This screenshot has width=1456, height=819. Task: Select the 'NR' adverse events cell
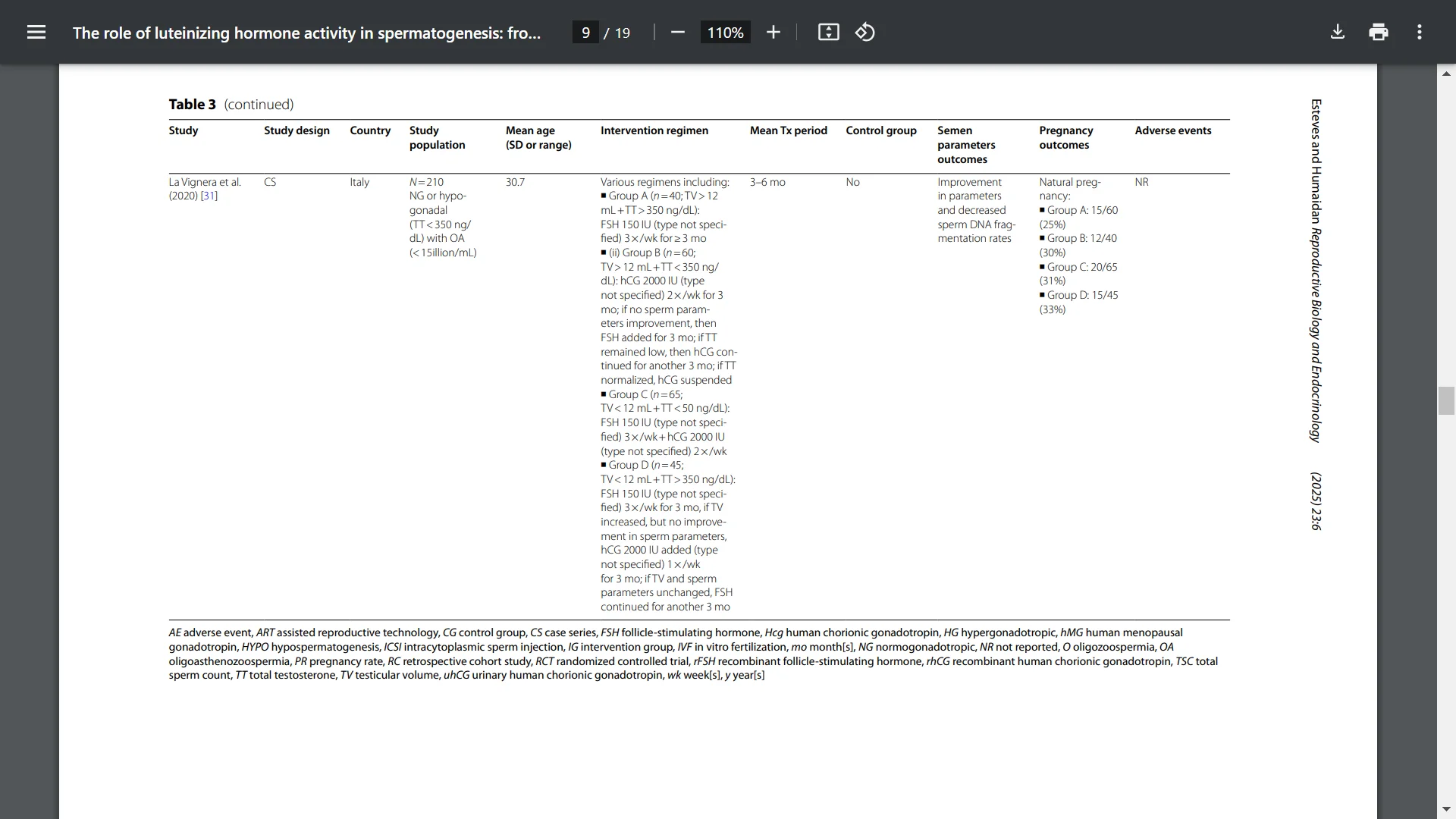(1141, 182)
